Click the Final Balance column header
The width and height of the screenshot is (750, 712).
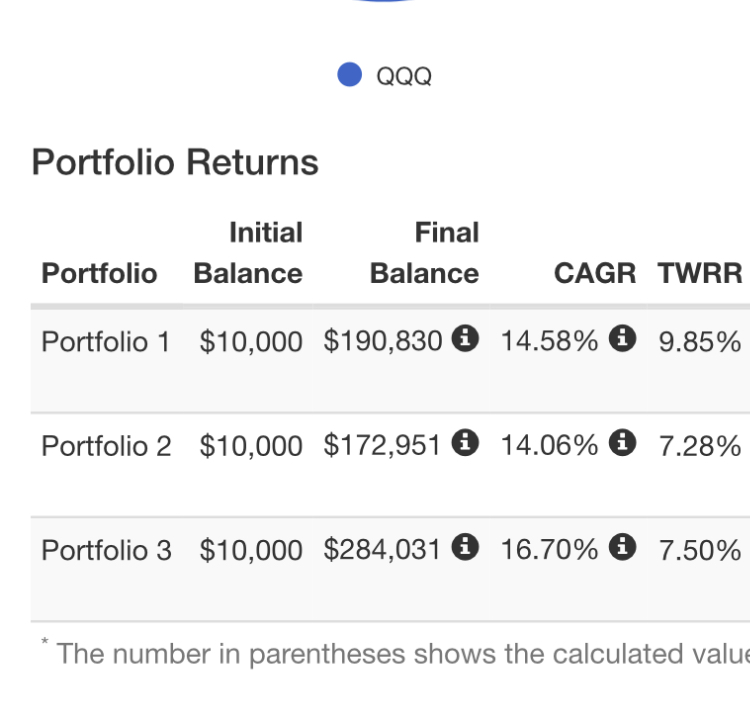(425, 253)
